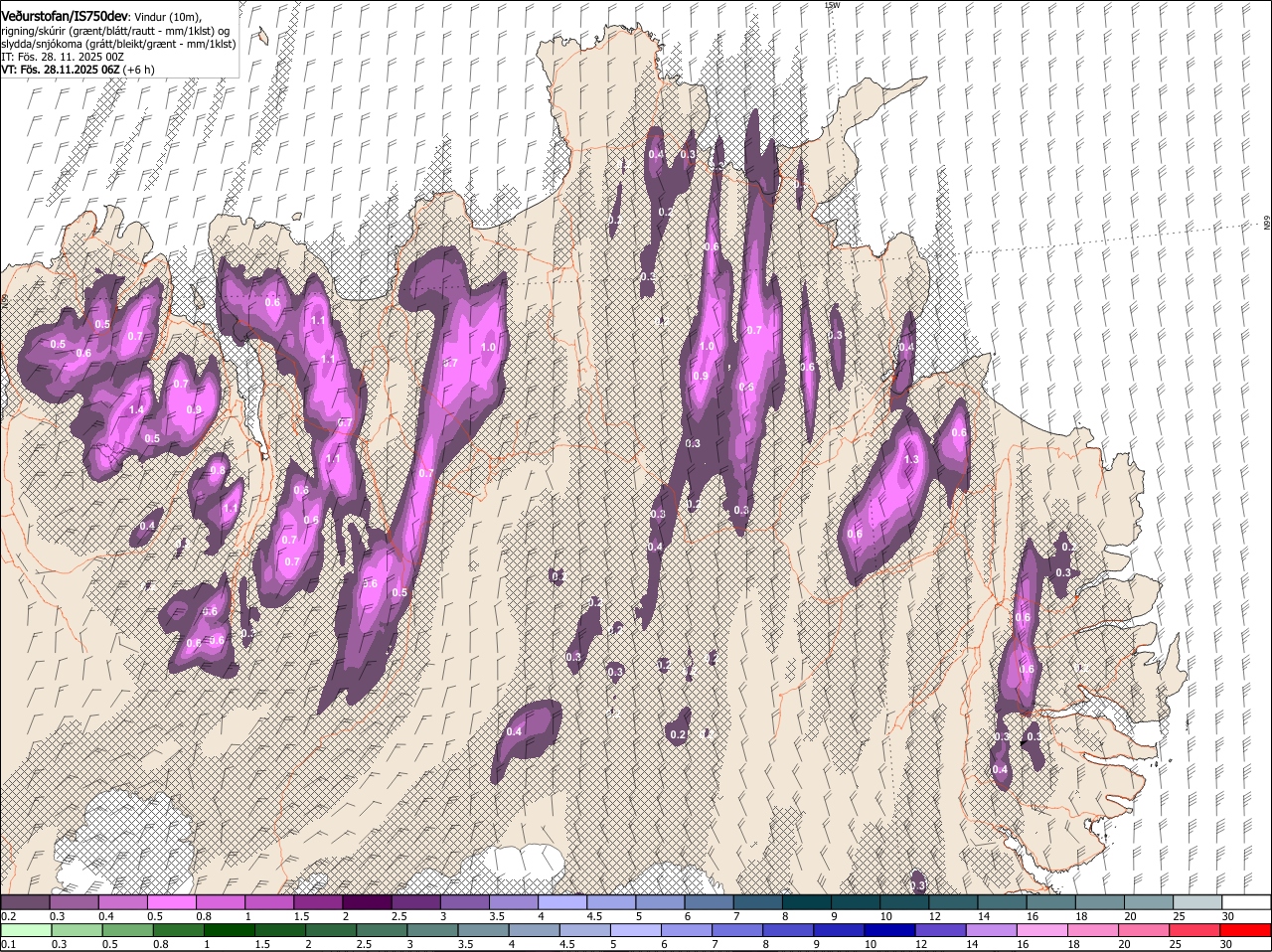Click the white top-row swatch above label 30

(1246, 902)
